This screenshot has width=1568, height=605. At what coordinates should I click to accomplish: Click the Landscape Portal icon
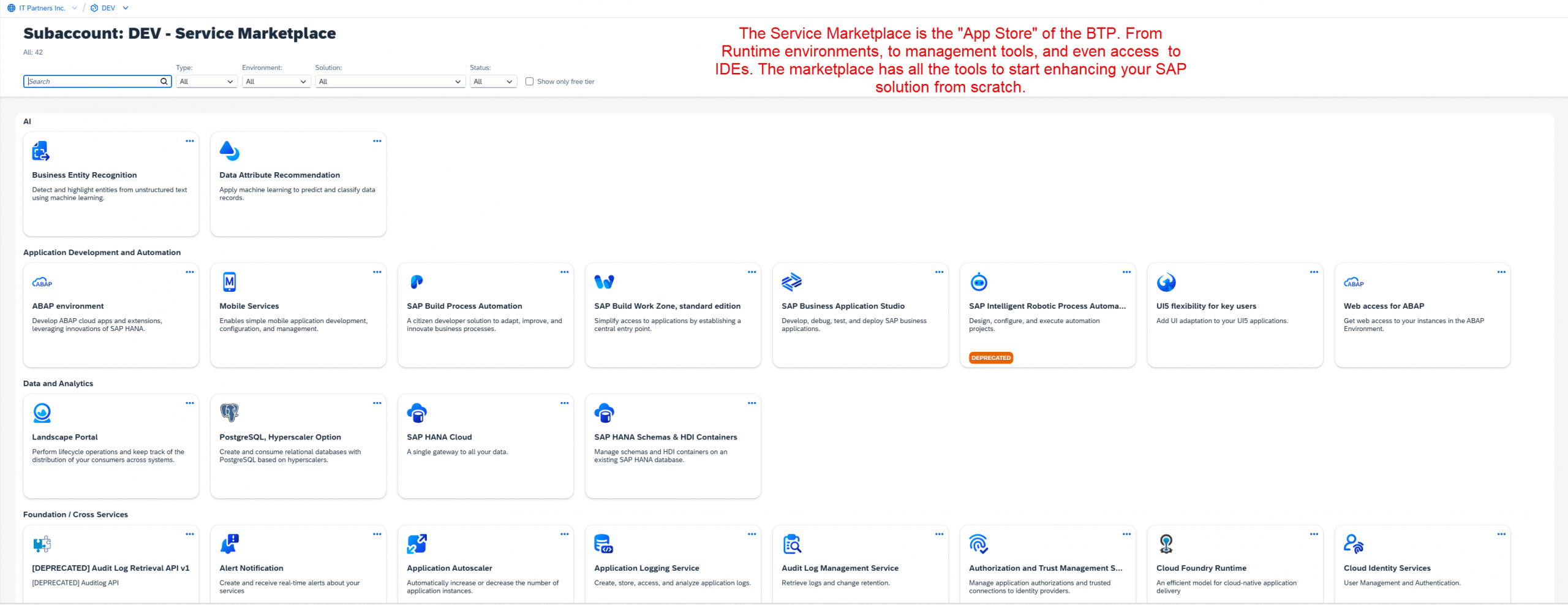[42, 413]
